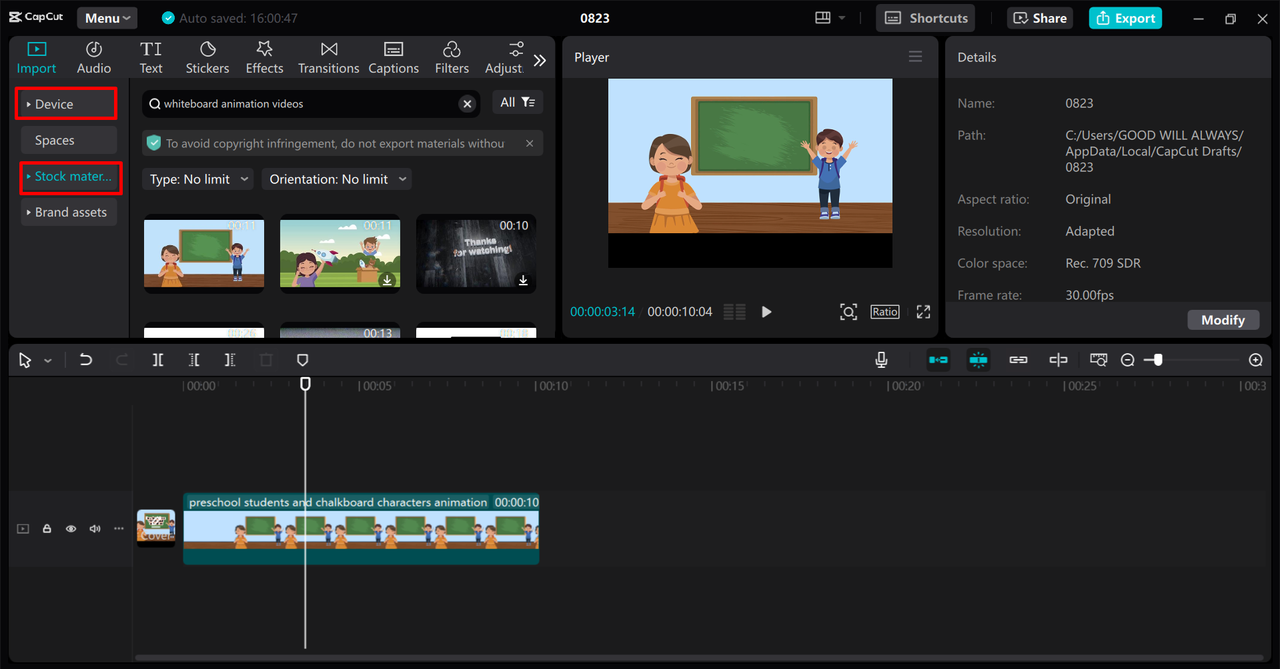The image size is (1280, 669).
Task: Dismiss the copyright infringement notice
Action: point(529,143)
